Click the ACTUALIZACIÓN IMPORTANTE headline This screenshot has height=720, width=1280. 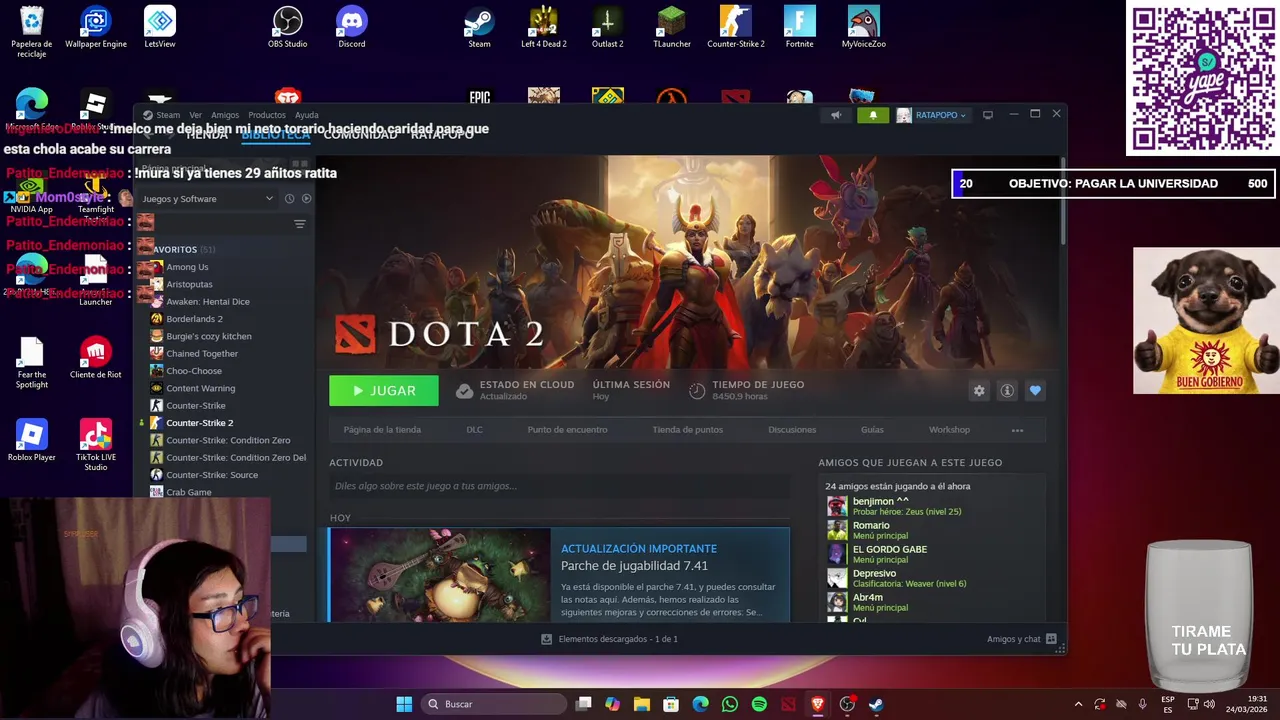tap(639, 549)
